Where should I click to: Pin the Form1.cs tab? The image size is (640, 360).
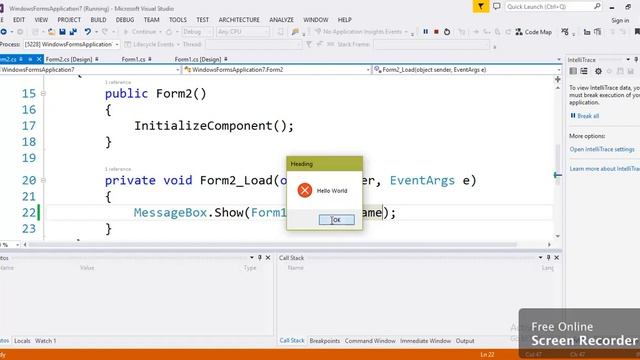[x=150, y=59]
